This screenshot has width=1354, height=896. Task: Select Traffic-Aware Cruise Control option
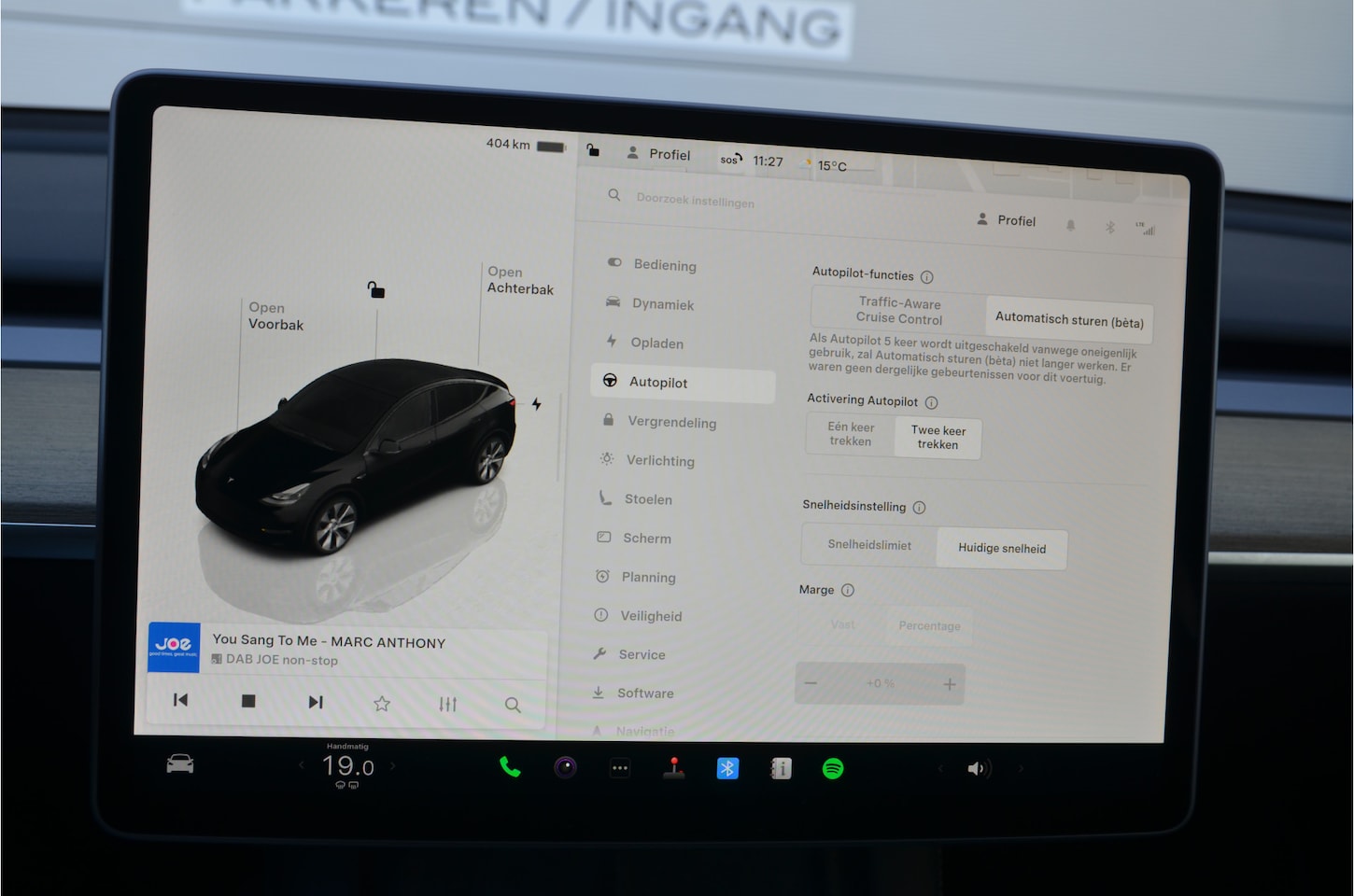click(x=898, y=311)
